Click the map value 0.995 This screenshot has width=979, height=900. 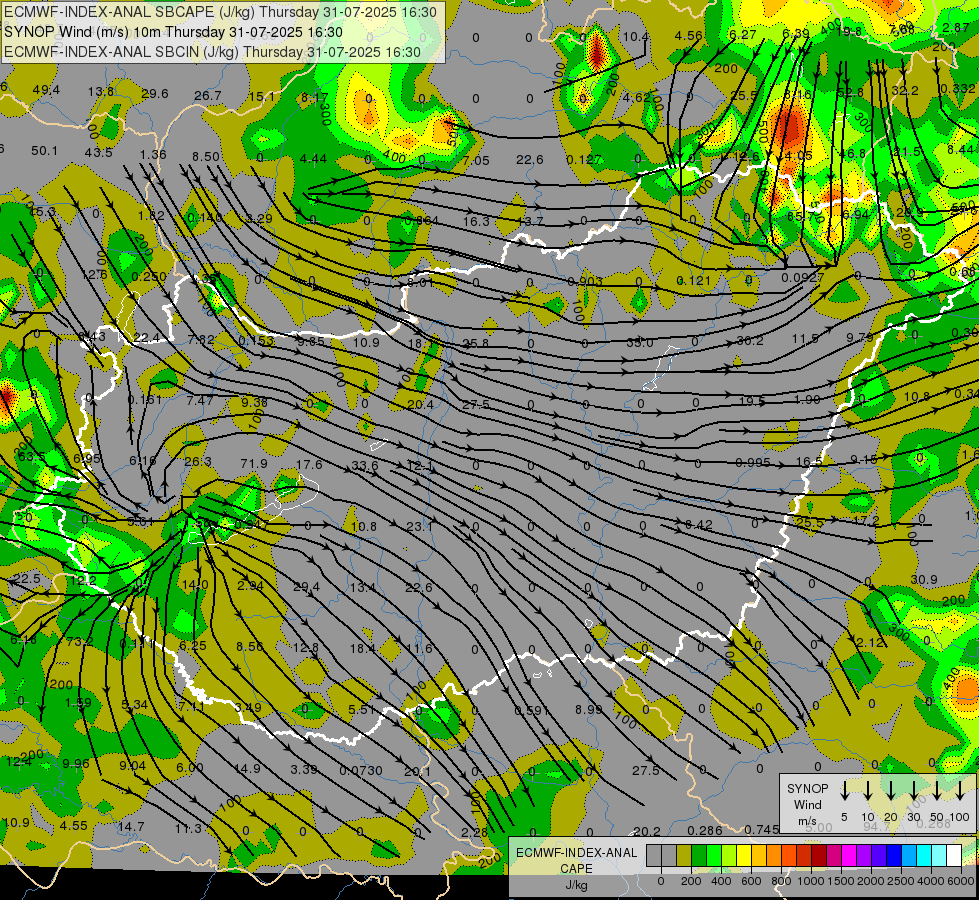[x=752, y=463]
